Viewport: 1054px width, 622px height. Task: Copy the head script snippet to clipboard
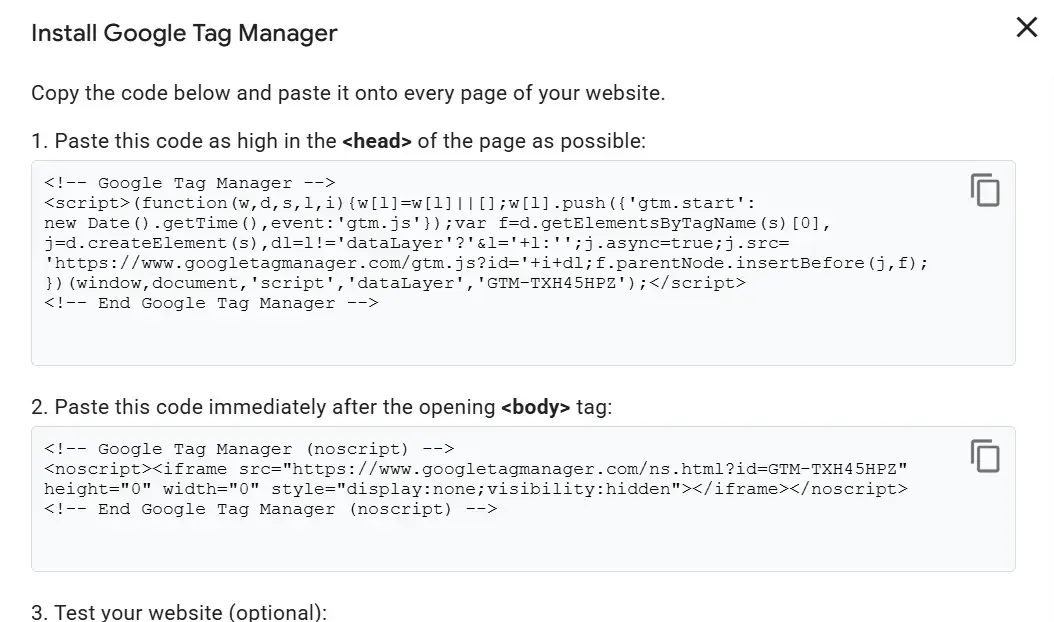985,190
